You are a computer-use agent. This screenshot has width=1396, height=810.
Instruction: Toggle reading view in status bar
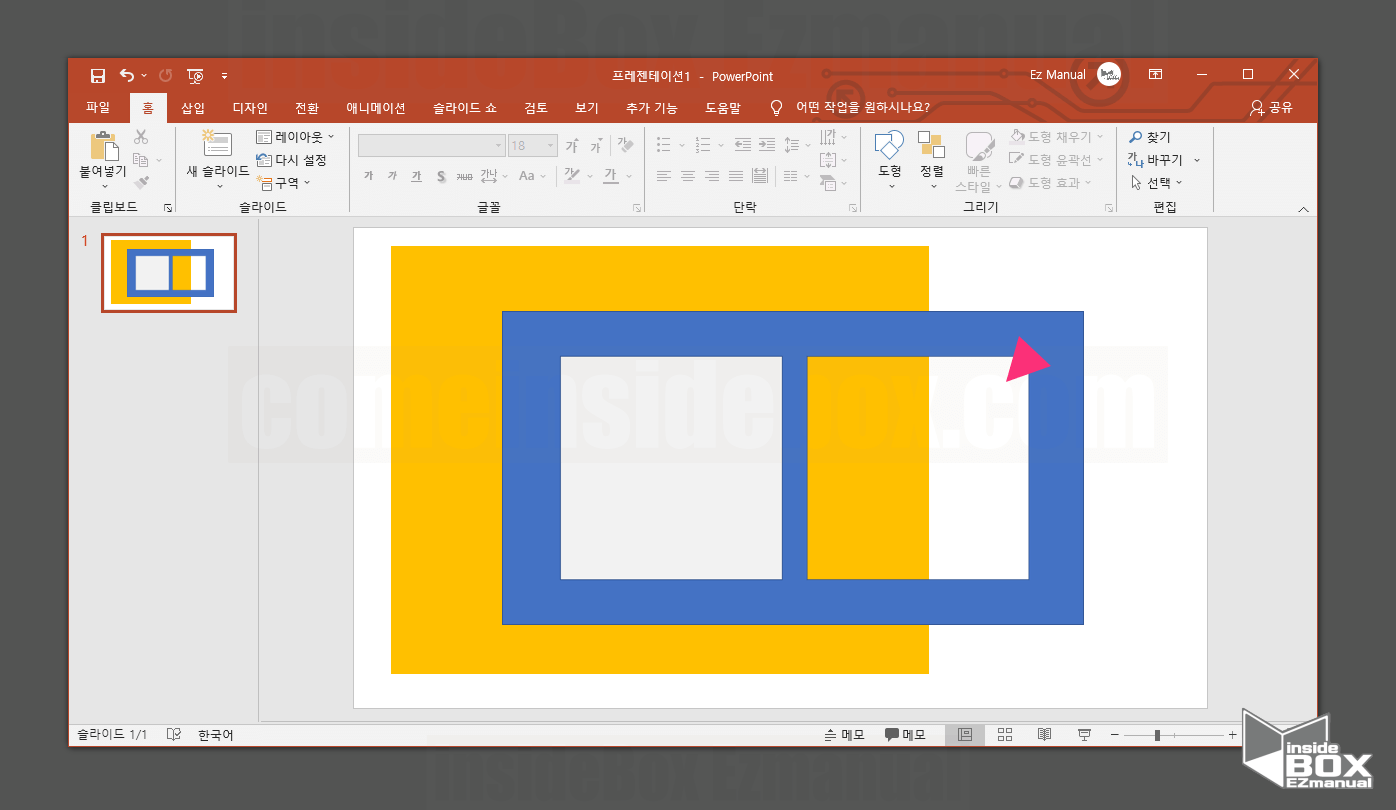pyautogui.click(x=1044, y=735)
